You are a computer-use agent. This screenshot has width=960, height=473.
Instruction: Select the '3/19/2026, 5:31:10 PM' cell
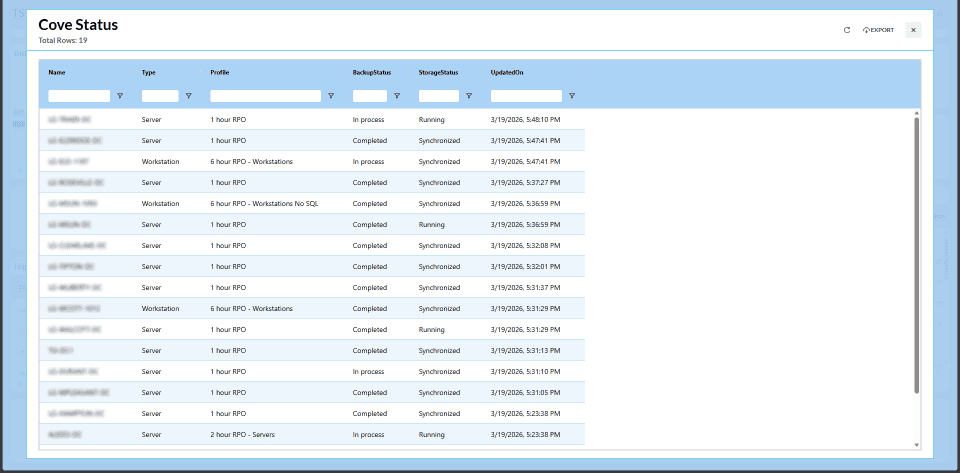point(525,371)
